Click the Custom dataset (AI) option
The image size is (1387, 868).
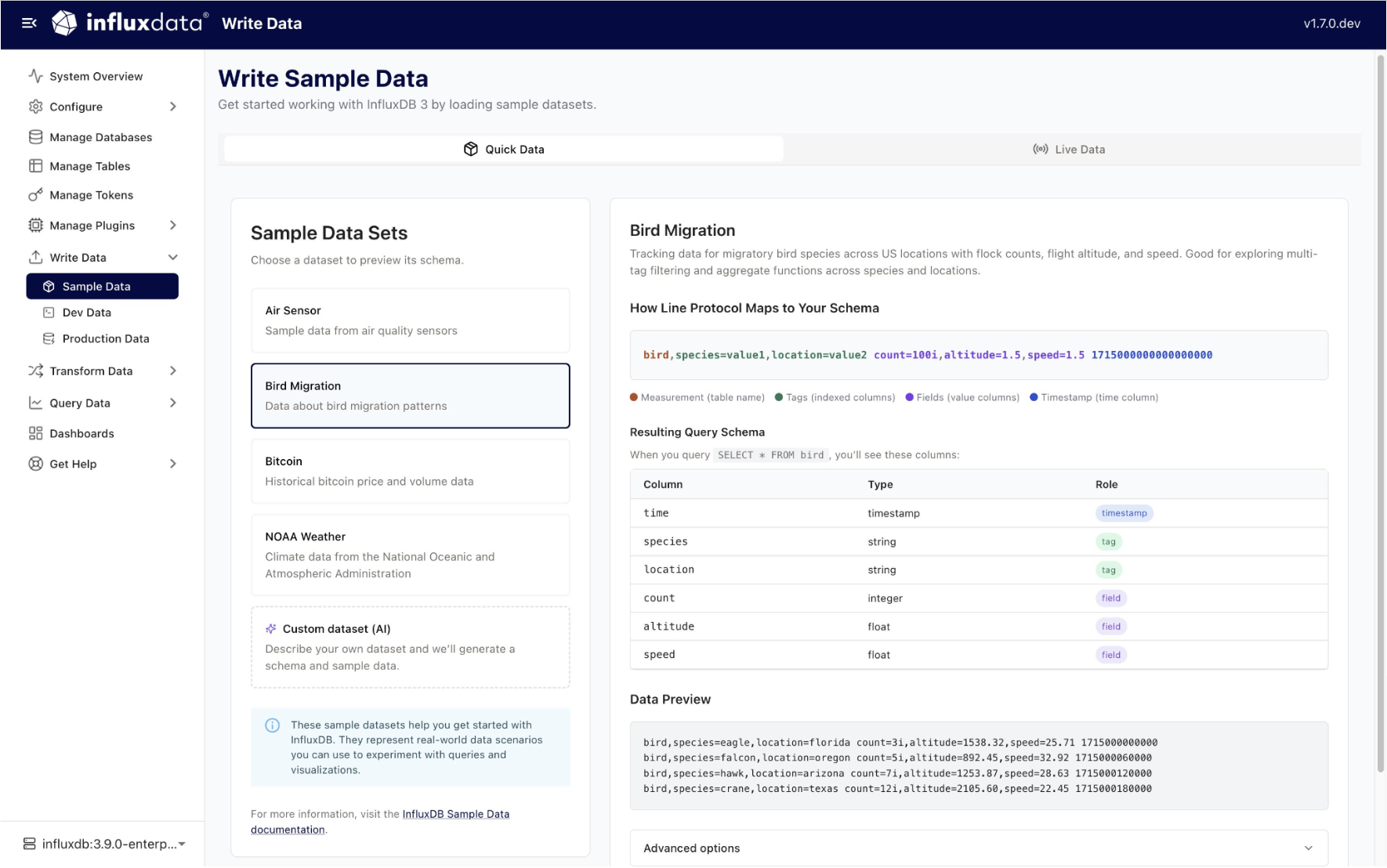tap(410, 646)
